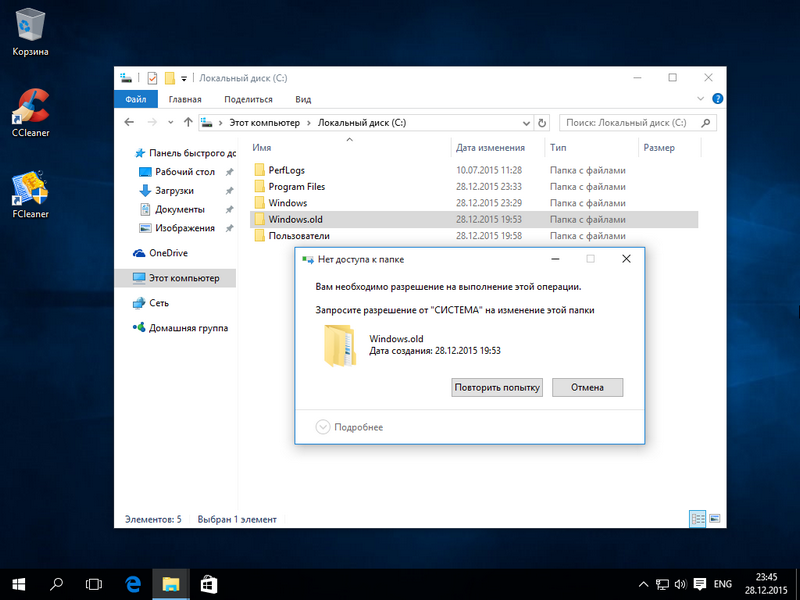Click the search box for Локальный диск
This screenshot has width=800, height=600.
(632, 122)
